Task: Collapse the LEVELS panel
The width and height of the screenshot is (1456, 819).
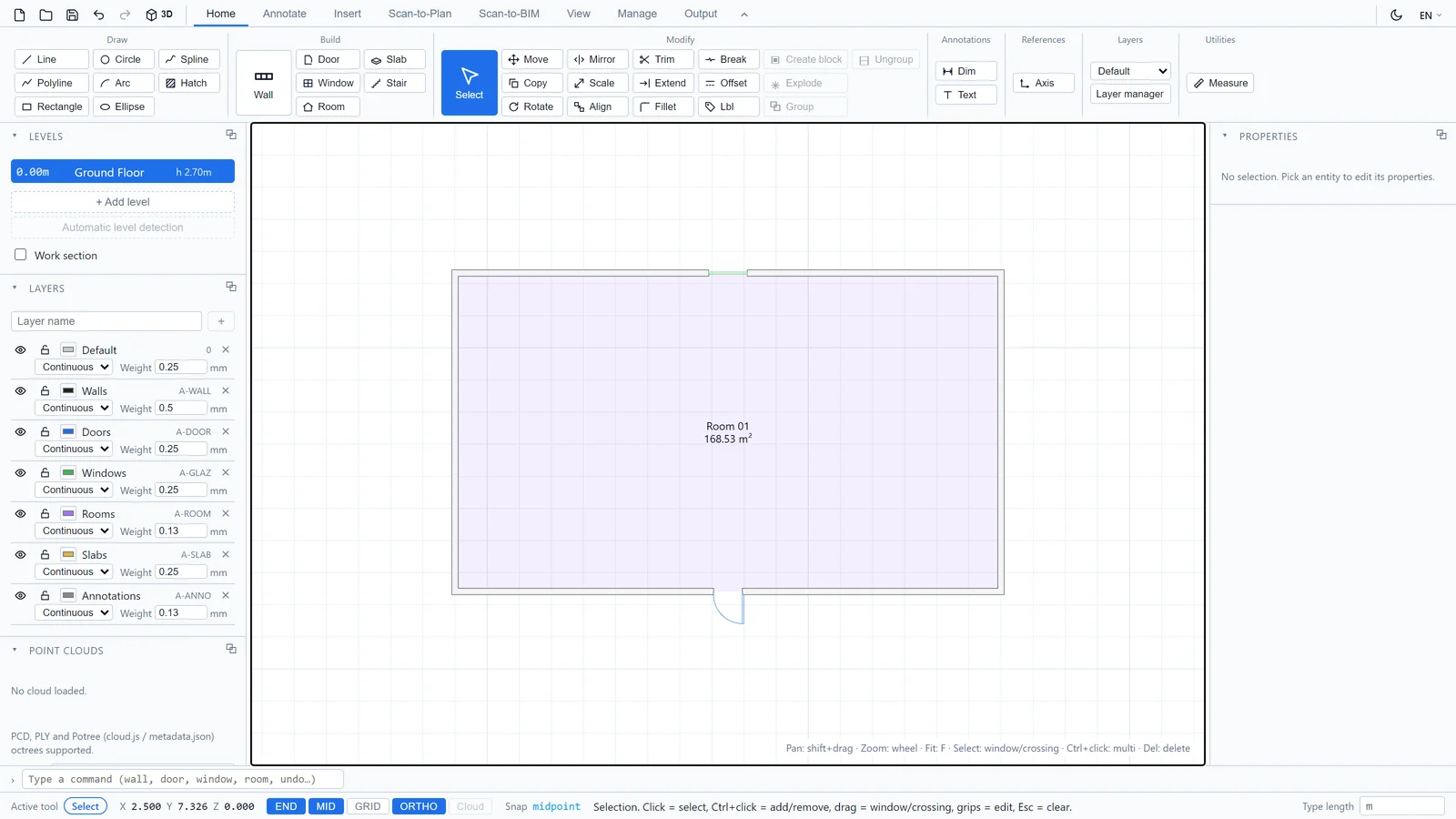Action: point(15,136)
